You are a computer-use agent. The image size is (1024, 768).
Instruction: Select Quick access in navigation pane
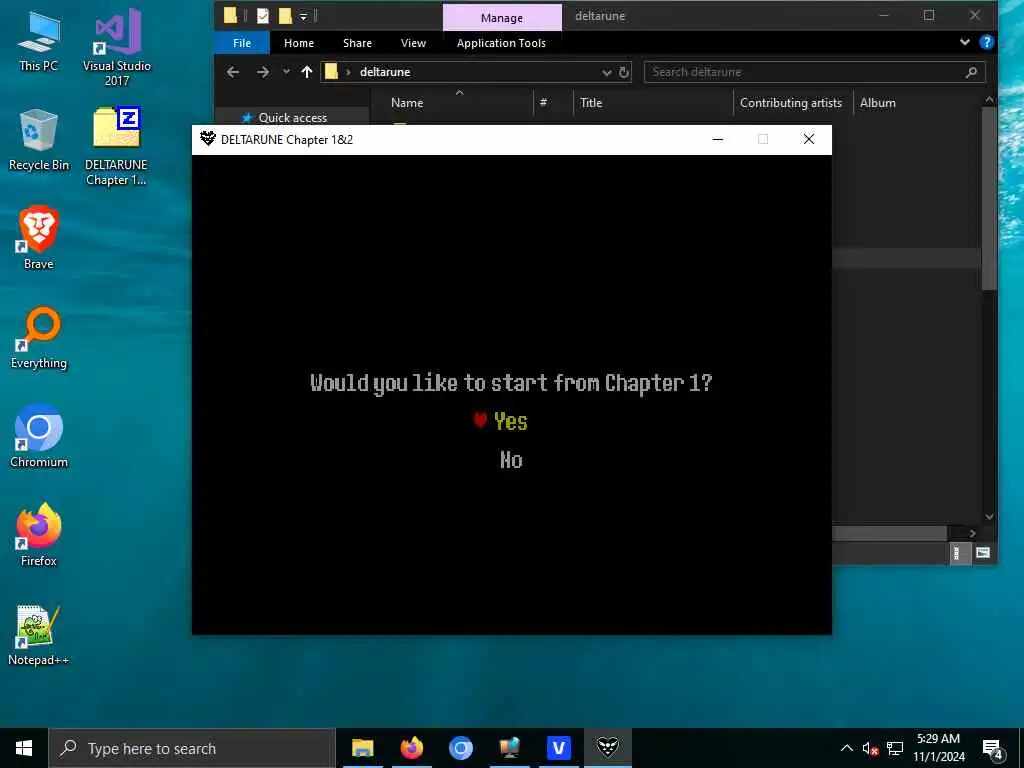click(x=293, y=118)
